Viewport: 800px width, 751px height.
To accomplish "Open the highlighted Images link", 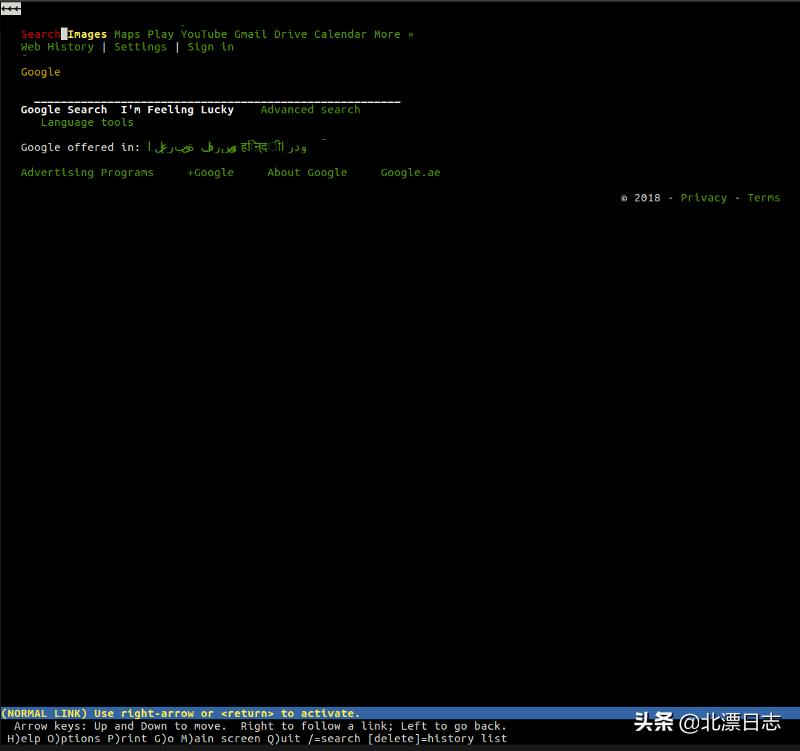I will [87, 34].
